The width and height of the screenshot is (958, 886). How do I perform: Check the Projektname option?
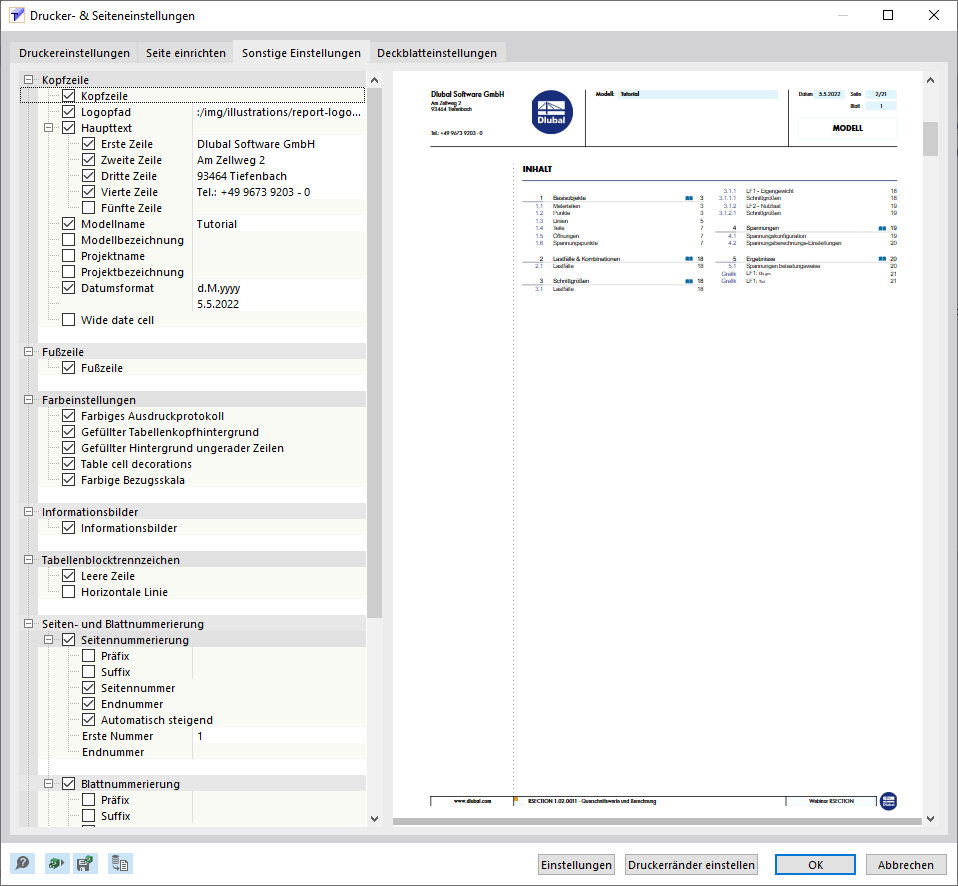(x=68, y=256)
